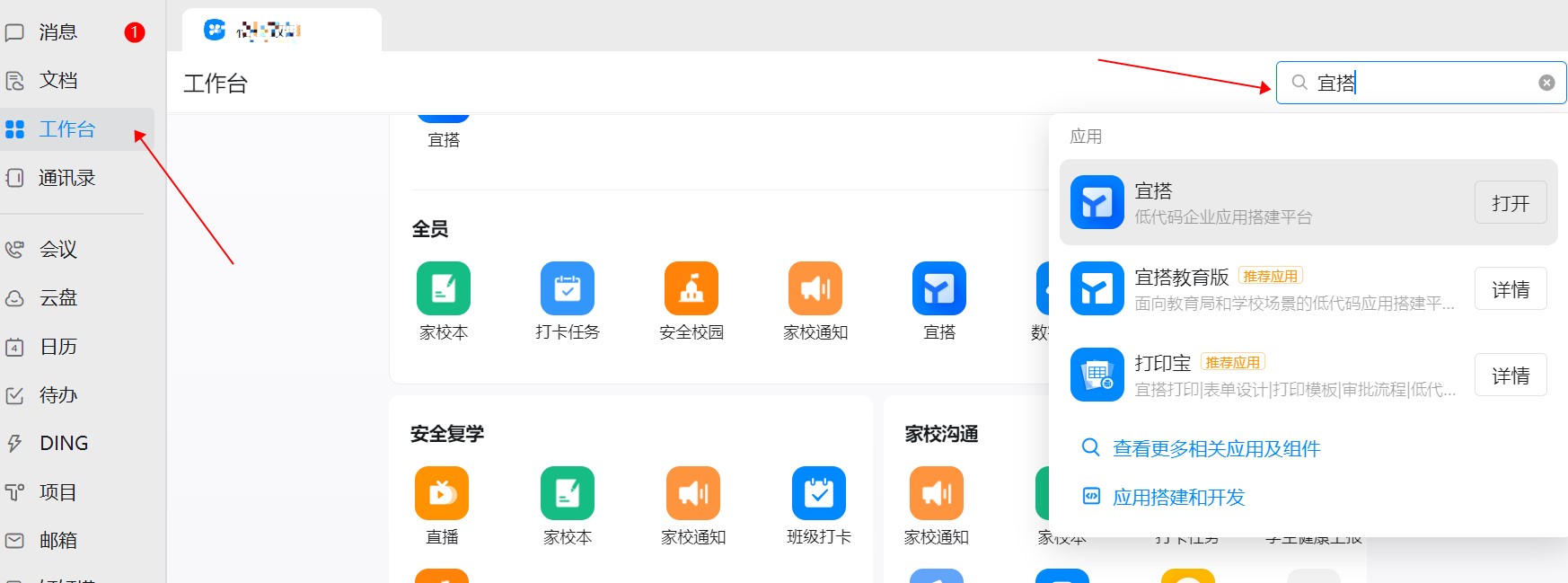Open 消息 in the sidebar
The width and height of the screenshot is (1568, 583).
coord(57,32)
